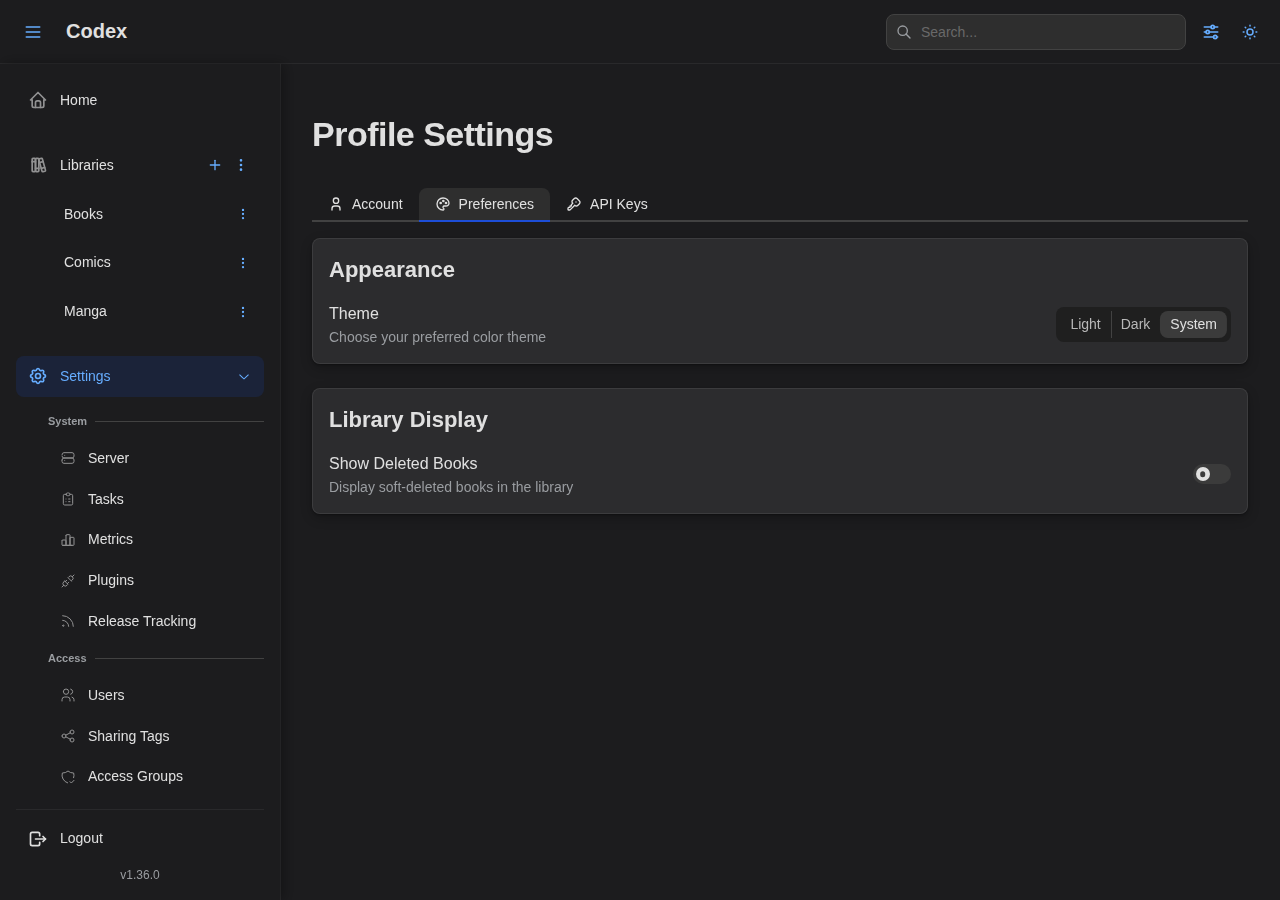Open the Comics library
1280x900 pixels.
click(x=87, y=262)
